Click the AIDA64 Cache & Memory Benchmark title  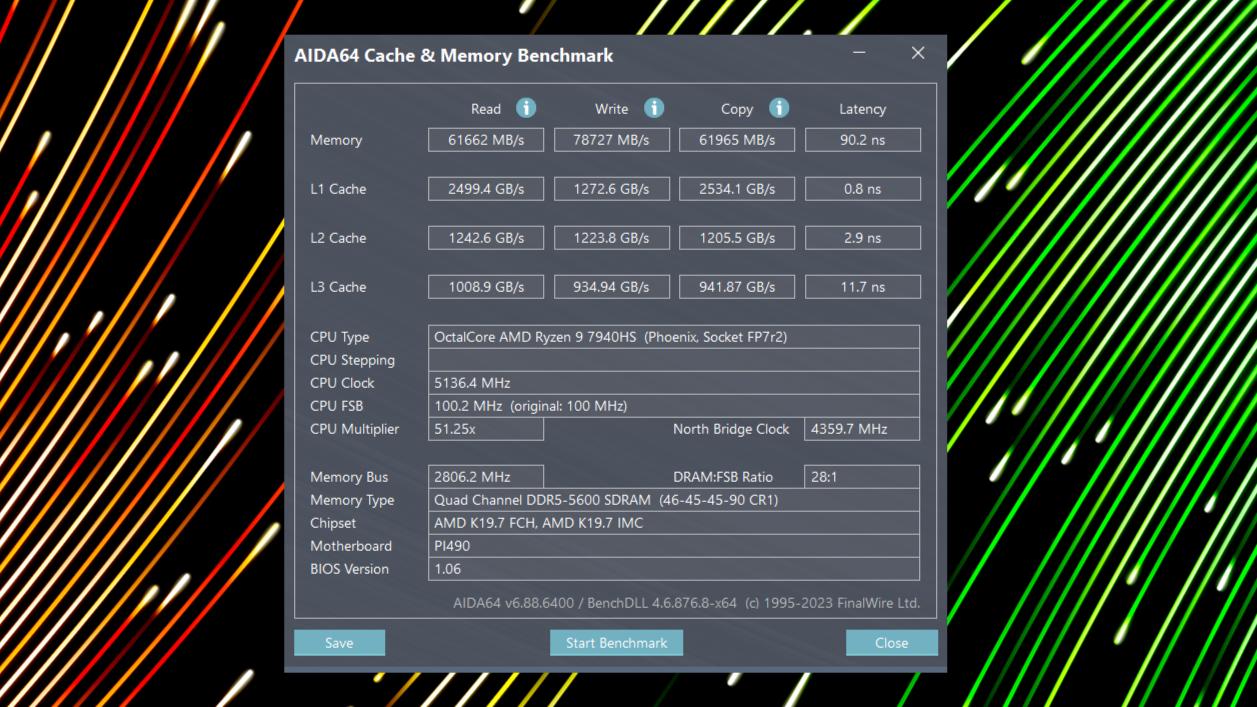point(454,56)
